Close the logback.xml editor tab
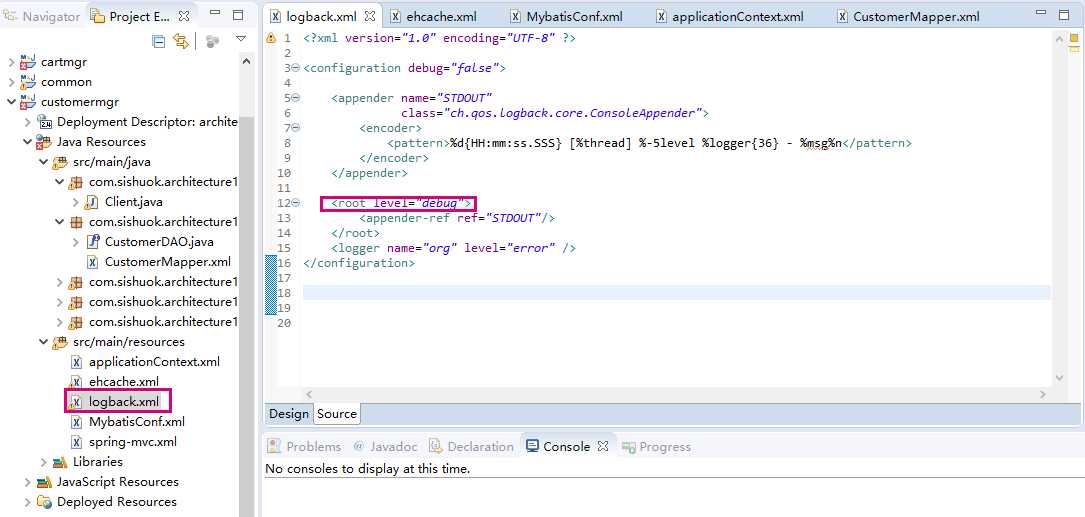The image size is (1085, 517). click(370, 15)
